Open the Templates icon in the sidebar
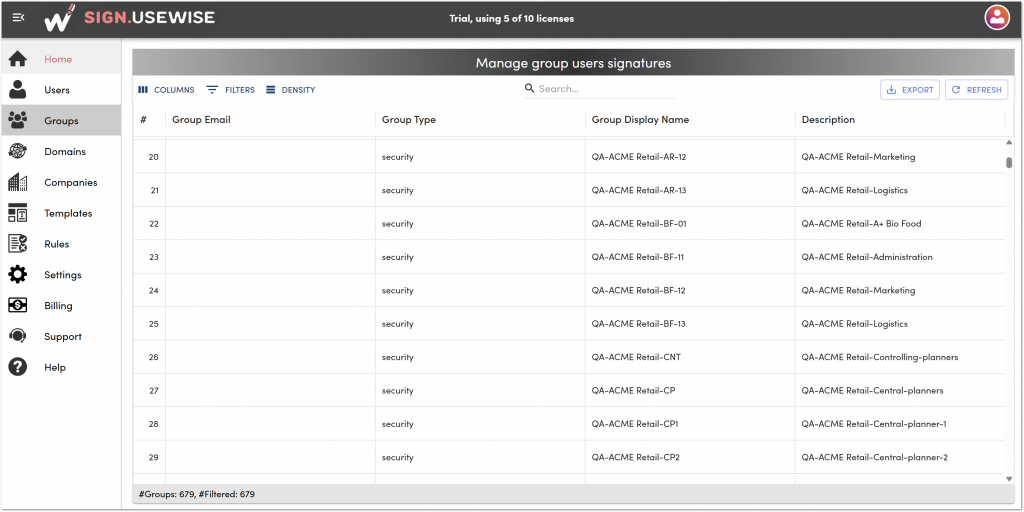 (x=18, y=213)
